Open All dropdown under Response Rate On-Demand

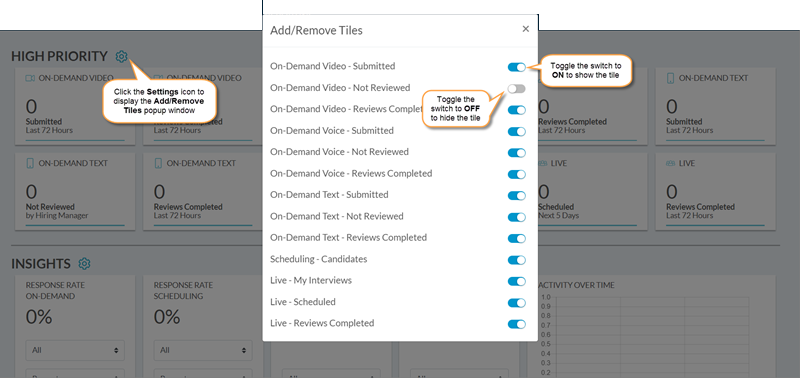pos(75,350)
